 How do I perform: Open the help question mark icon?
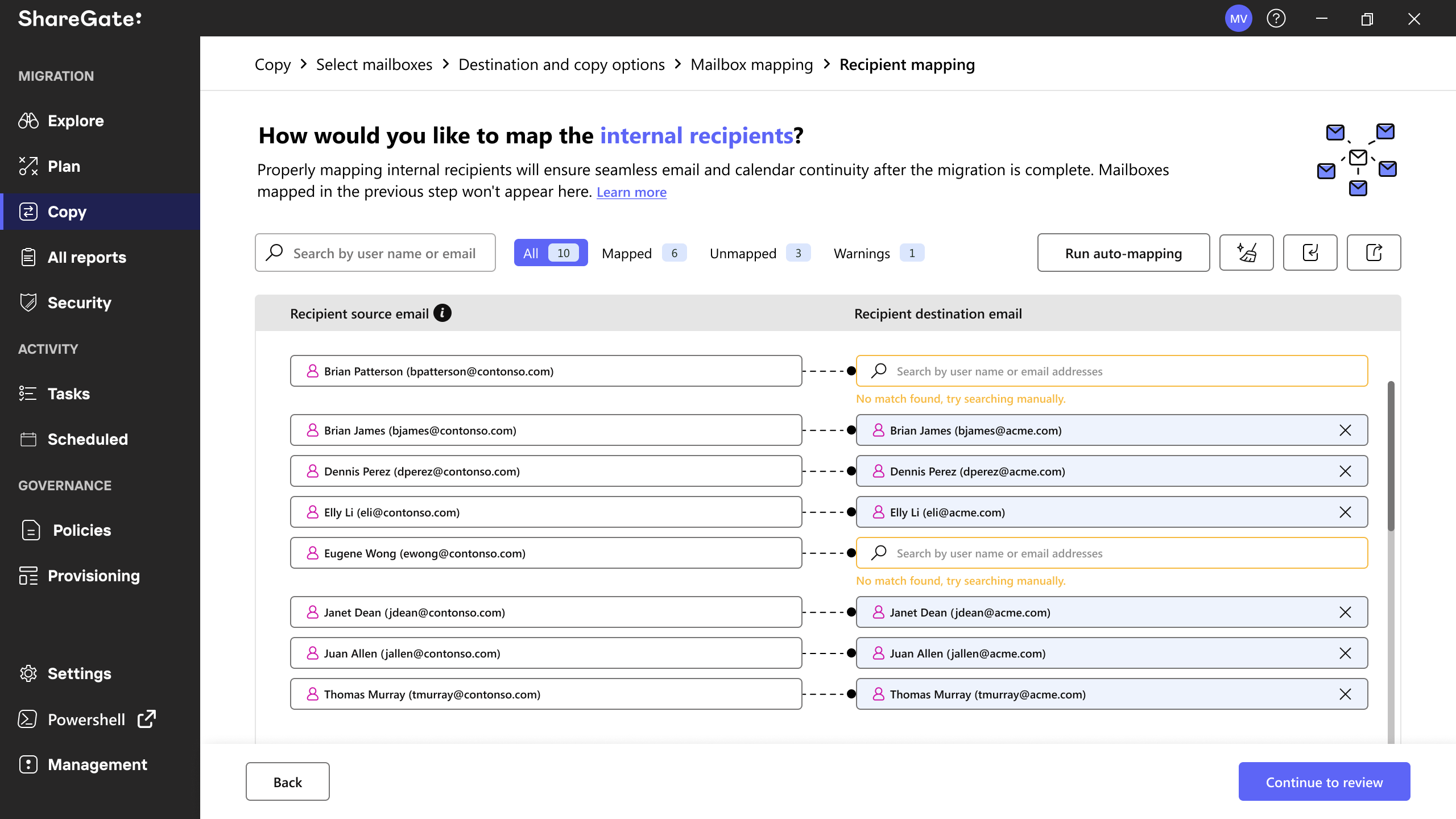point(1276,18)
